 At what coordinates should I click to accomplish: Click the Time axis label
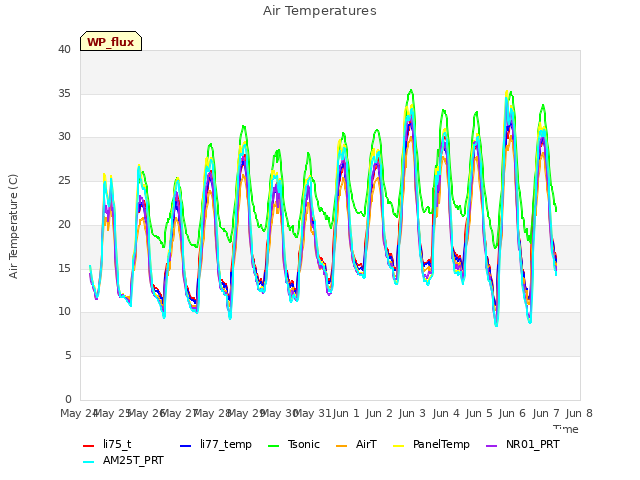566,429
